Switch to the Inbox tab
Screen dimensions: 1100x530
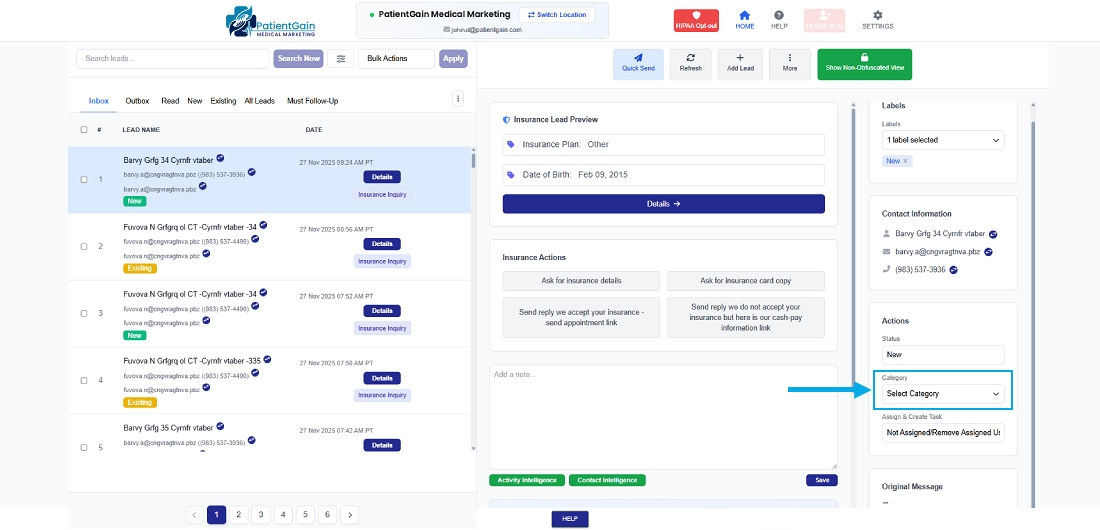(99, 101)
